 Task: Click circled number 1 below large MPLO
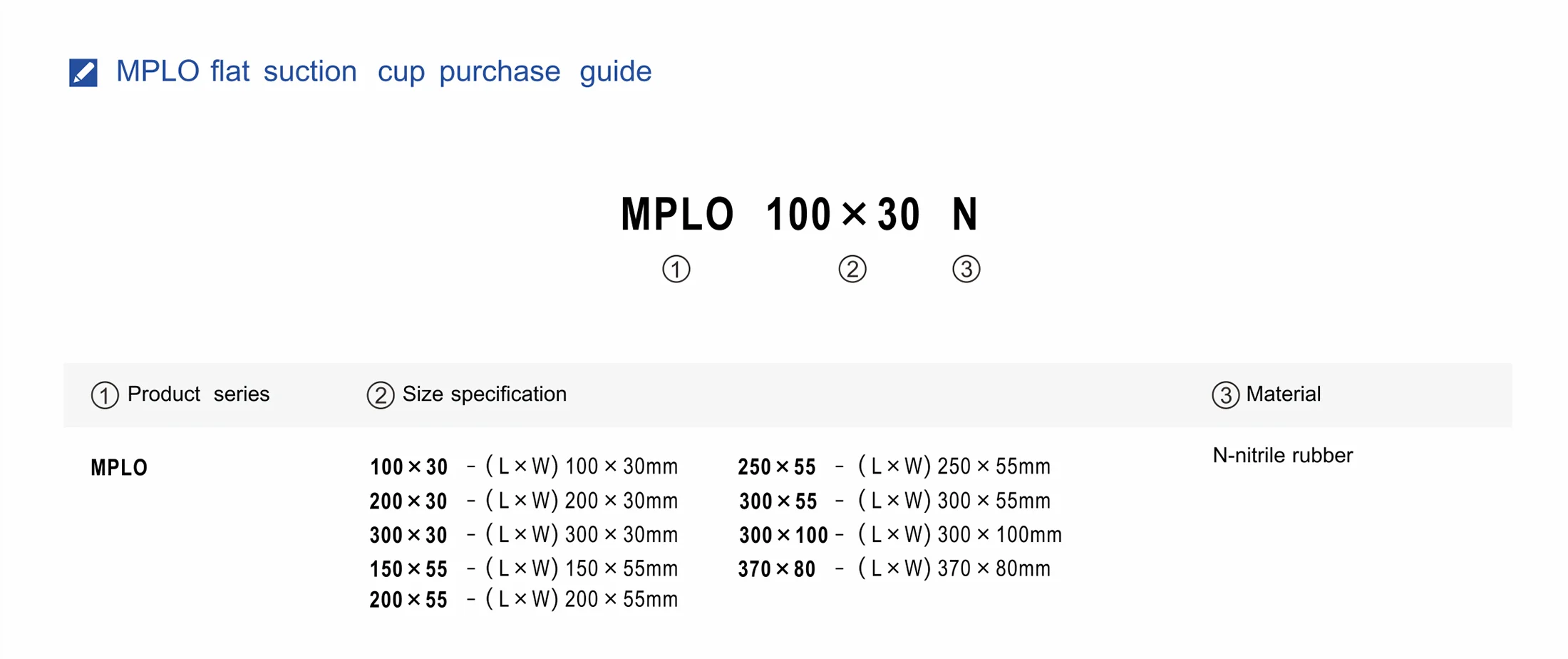click(x=676, y=270)
